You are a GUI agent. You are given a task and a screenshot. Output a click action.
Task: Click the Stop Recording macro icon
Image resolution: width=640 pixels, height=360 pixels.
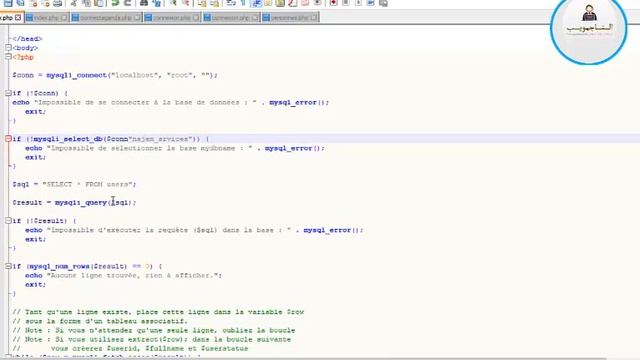click(x=346, y=3)
